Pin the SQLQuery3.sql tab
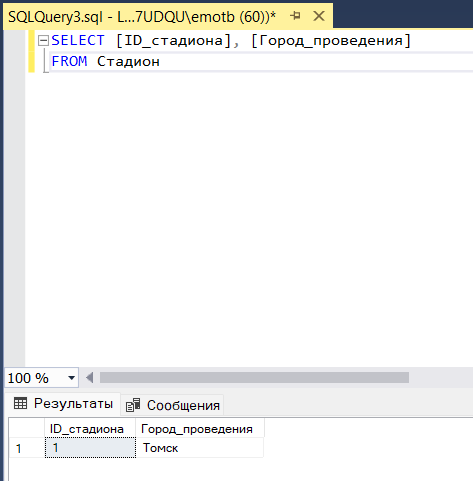This screenshot has width=473, height=481. click(x=295, y=16)
